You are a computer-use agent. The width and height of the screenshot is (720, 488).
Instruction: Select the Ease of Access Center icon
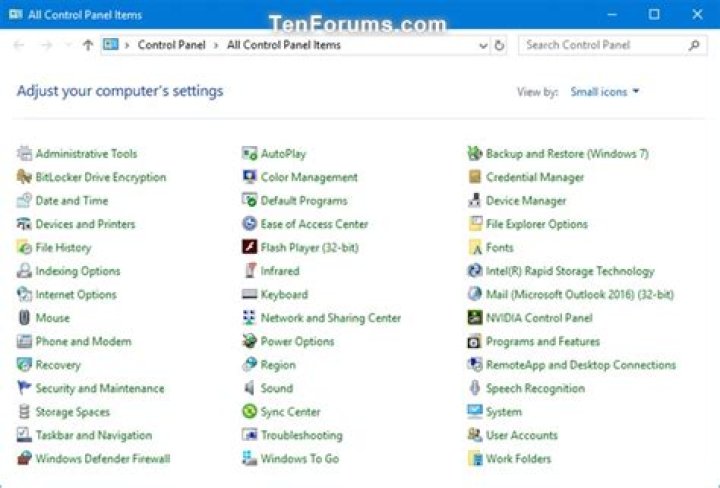pyautogui.click(x=249, y=224)
